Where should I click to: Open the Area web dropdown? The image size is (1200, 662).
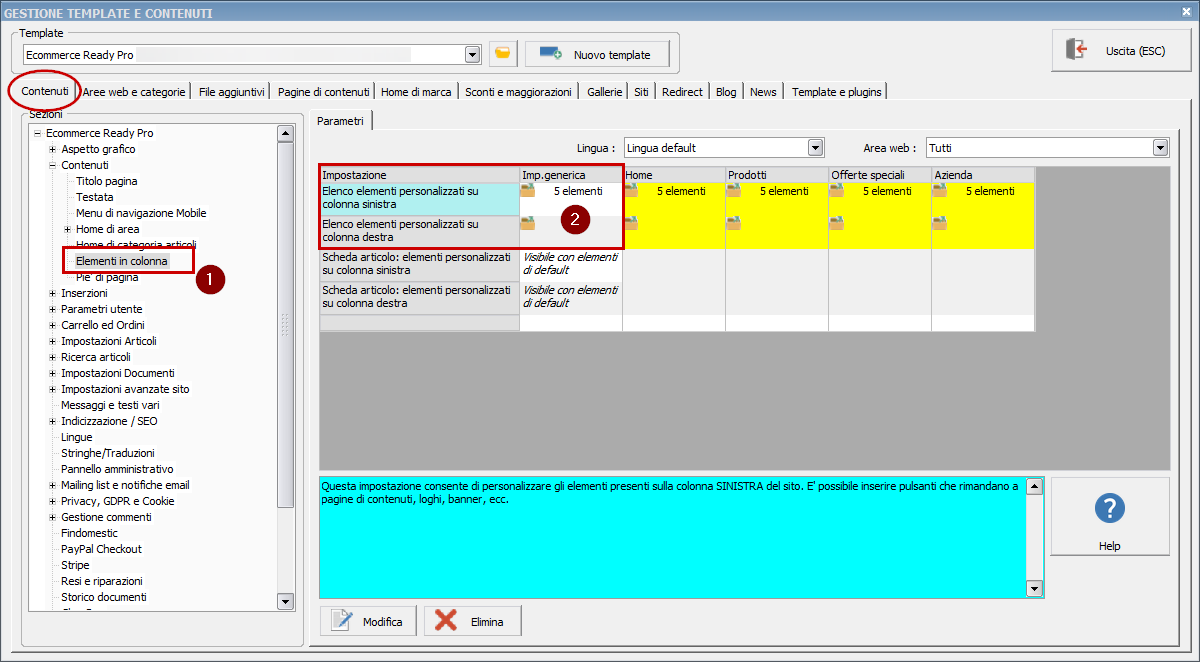coord(1160,148)
